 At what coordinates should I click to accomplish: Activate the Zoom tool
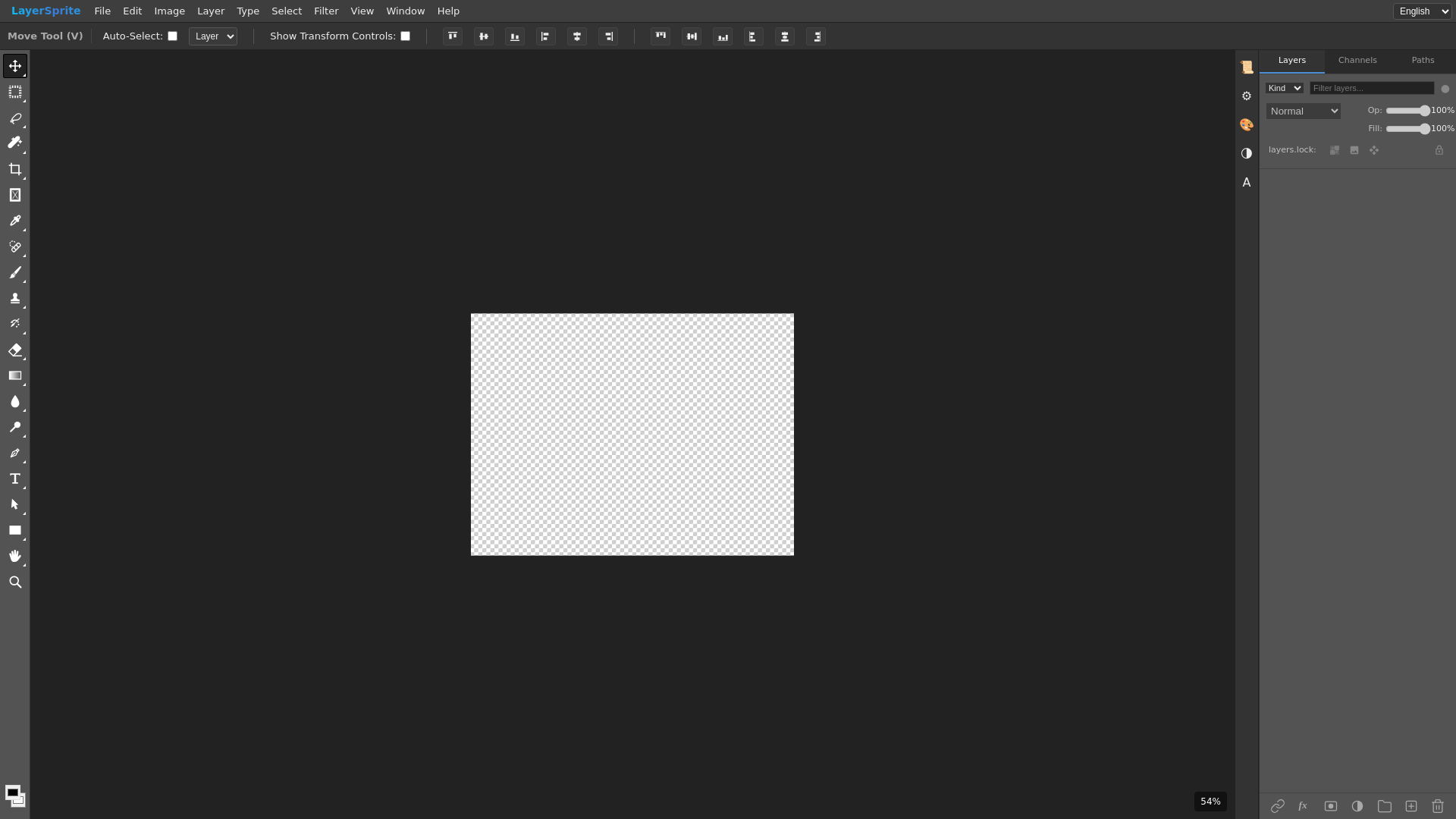15,582
